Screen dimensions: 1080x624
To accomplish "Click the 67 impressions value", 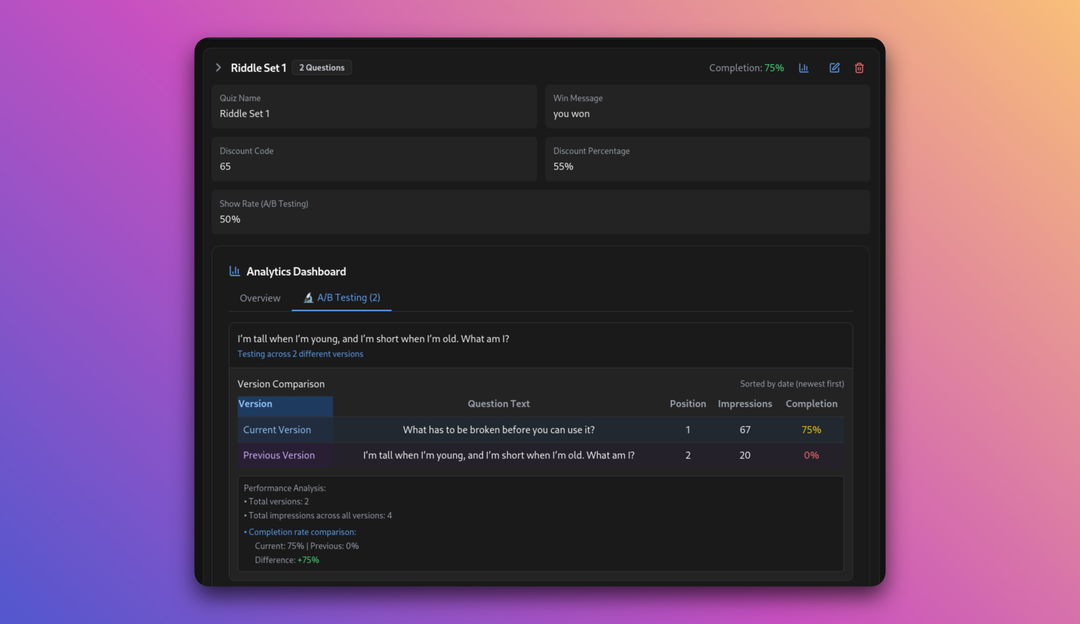I will click(x=745, y=430).
